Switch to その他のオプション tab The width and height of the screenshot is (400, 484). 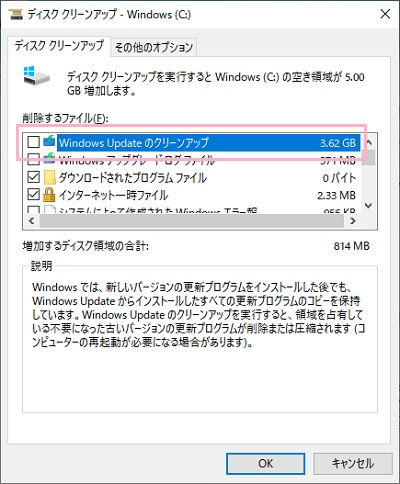[154, 47]
